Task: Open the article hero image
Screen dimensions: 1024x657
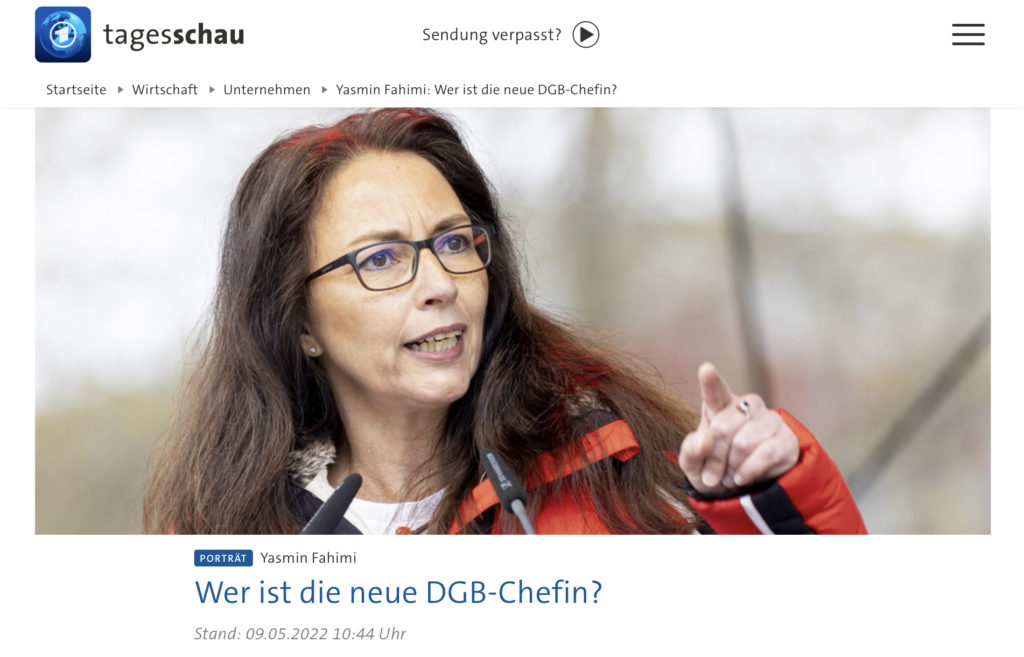Action: point(513,321)
